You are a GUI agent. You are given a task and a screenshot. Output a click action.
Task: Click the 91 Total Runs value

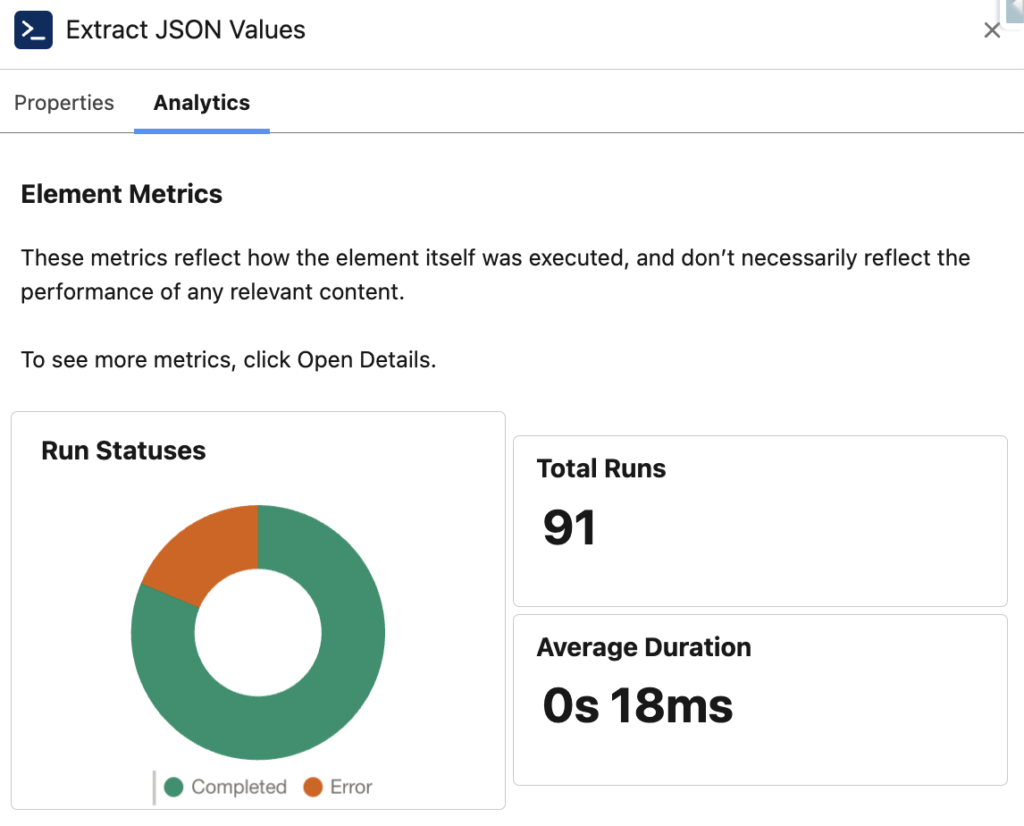click(570, 527)
